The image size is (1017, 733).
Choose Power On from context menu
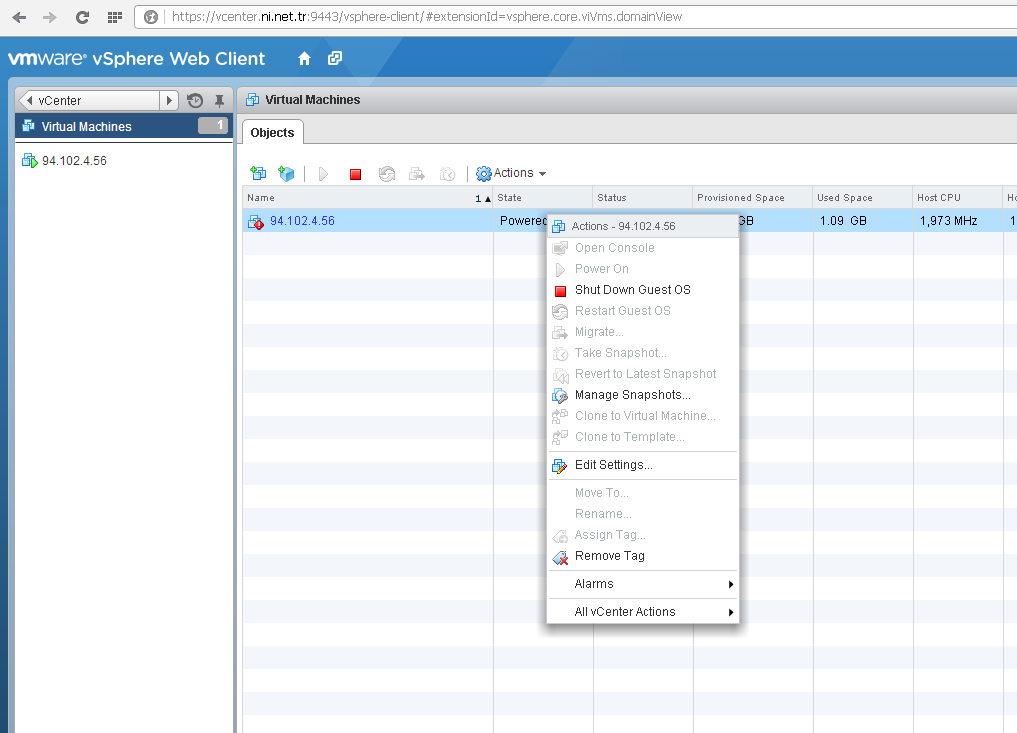pos(643,269)
